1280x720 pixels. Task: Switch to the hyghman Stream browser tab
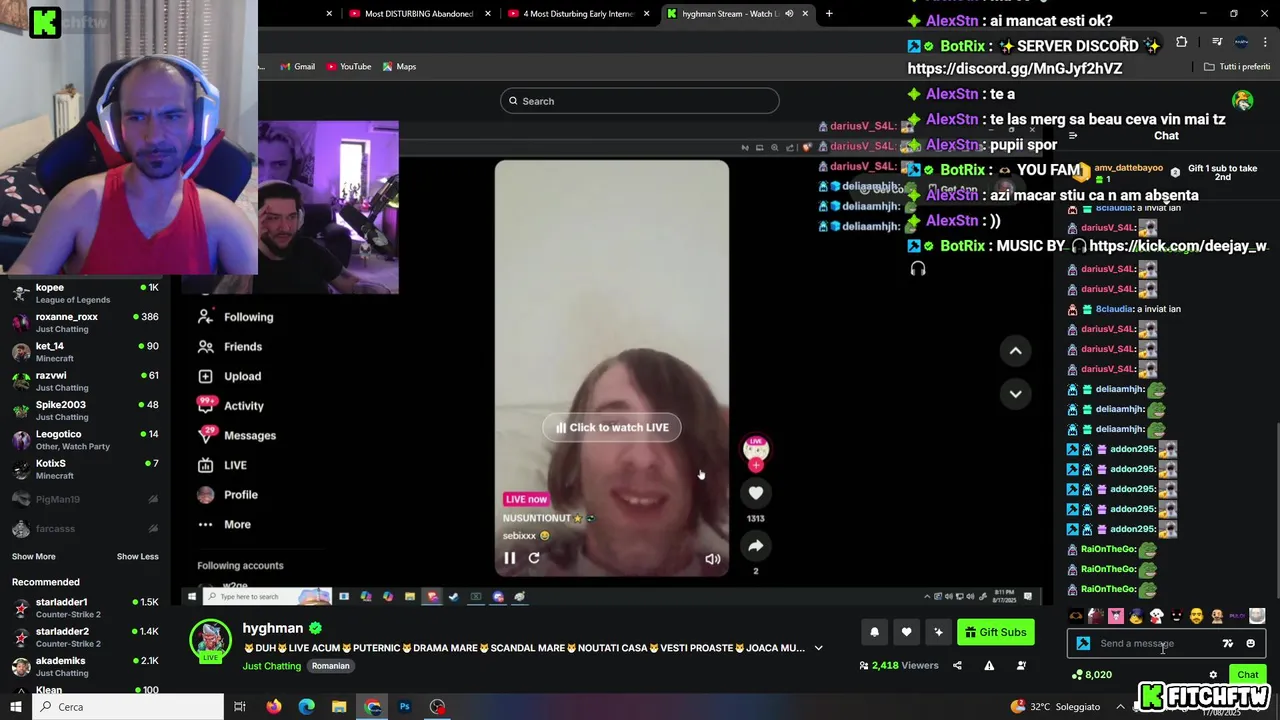737,14
